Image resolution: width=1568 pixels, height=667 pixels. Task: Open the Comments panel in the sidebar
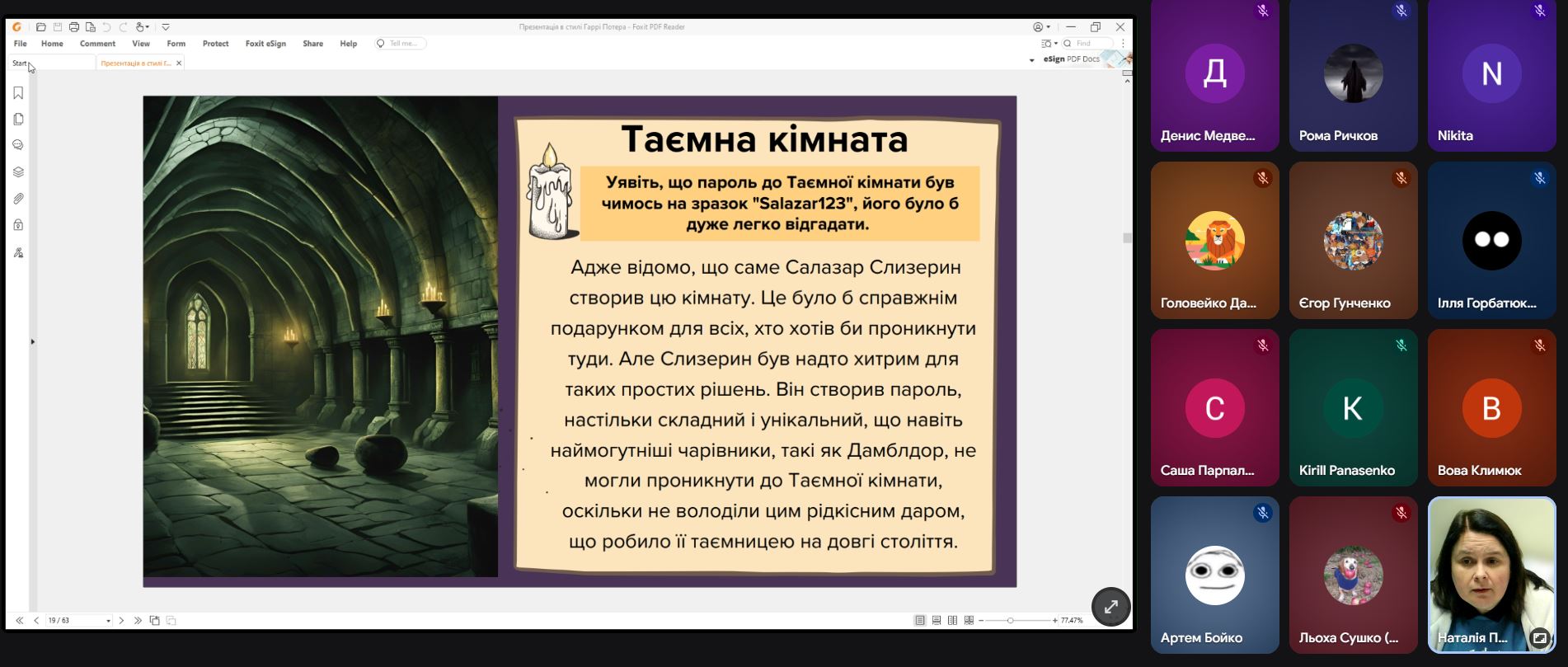point(18,145)
